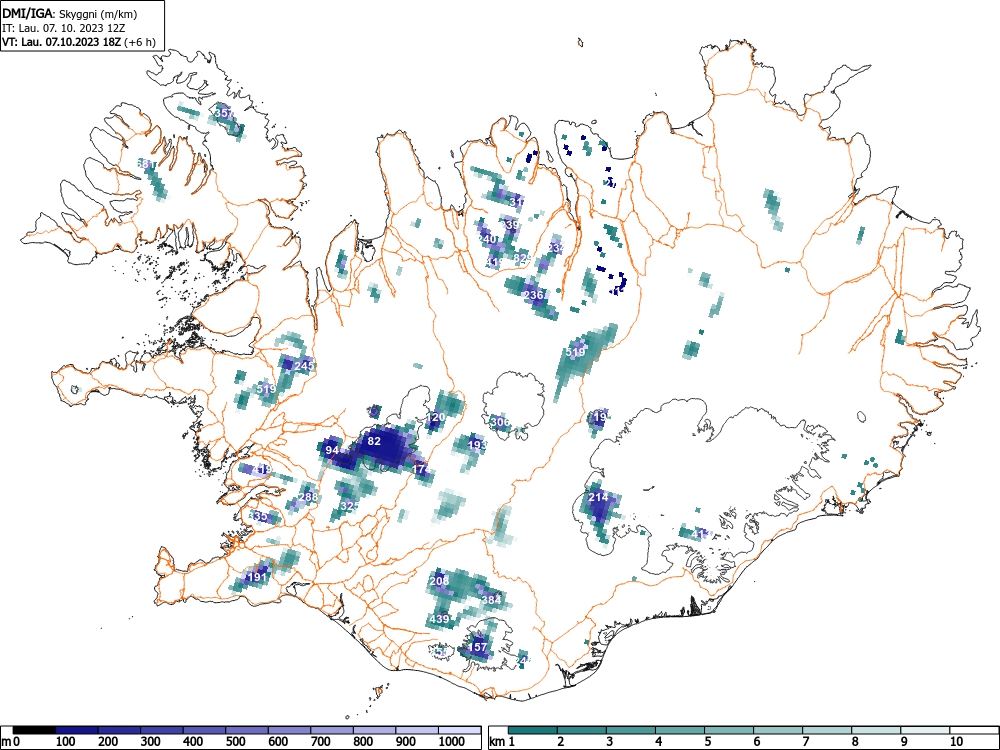Click the legend swatch between 7 and 8 km
Image resolution: width=1000 pixels, height=750 pixels.
[x=827, y=729]
